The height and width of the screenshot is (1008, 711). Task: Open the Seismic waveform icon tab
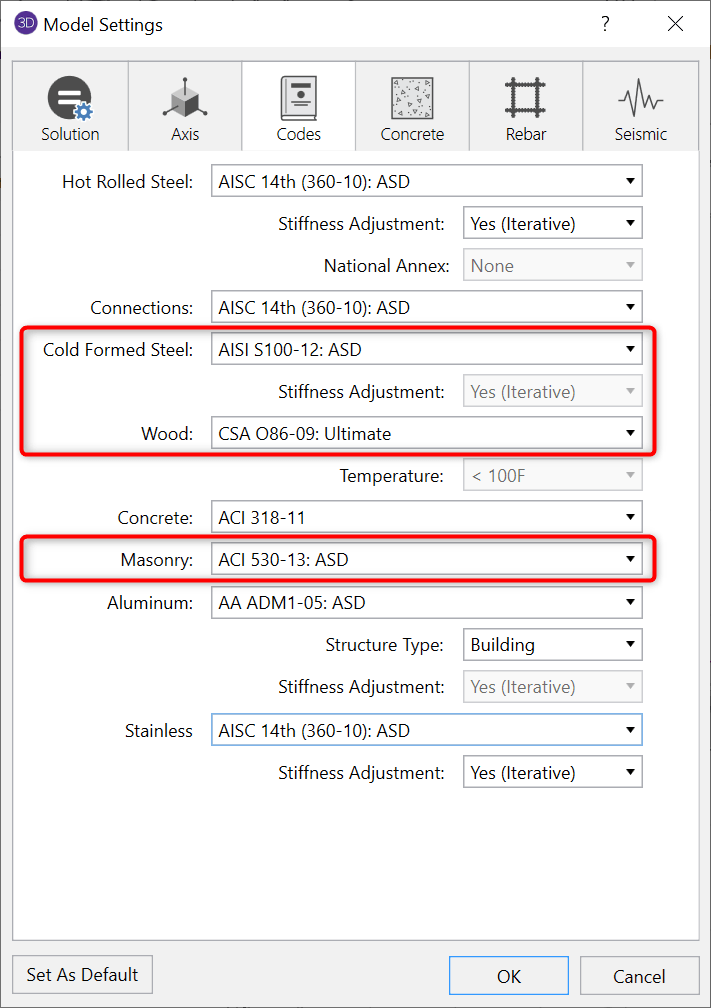pyautogui.click(x=640, y=99)
